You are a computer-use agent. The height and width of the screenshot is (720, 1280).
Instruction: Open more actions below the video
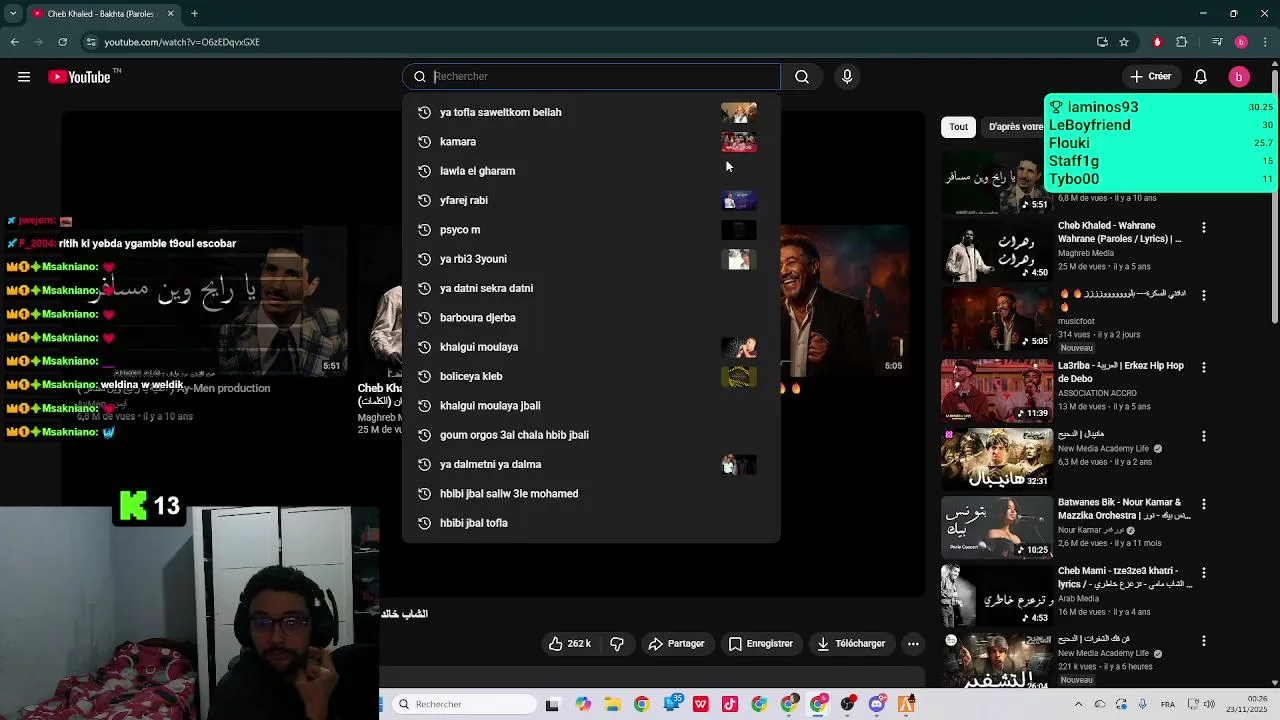(913, 644)
